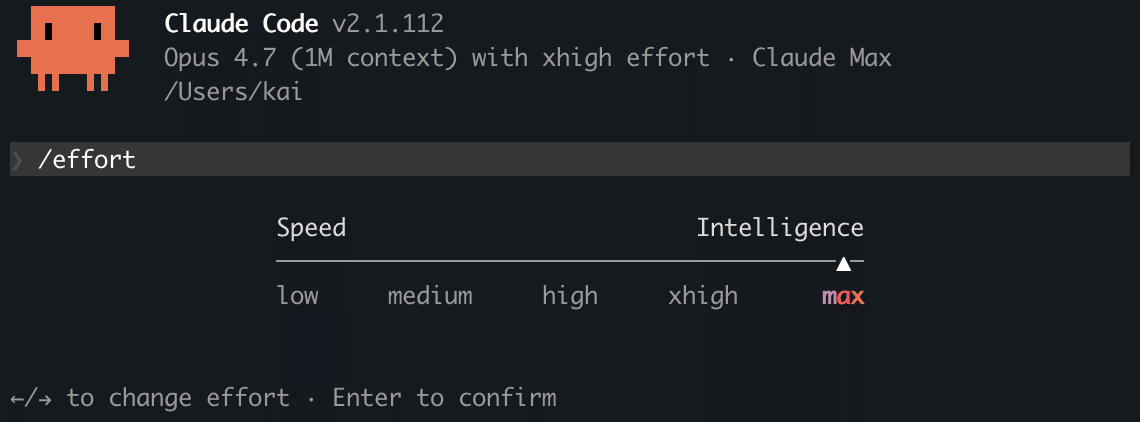The width and height of the screenshot is (1140, 422).
Task: Click the Claude Max plan label
Action: pos(821,58)
